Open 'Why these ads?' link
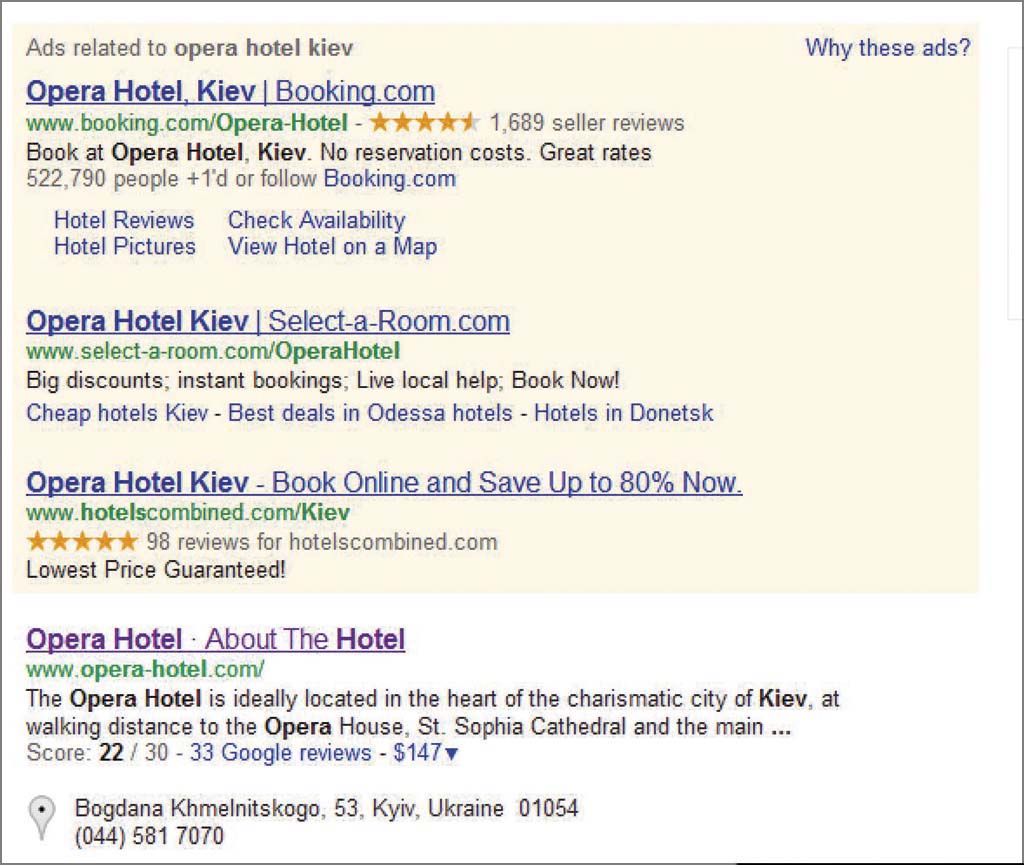 click(888, 48)
